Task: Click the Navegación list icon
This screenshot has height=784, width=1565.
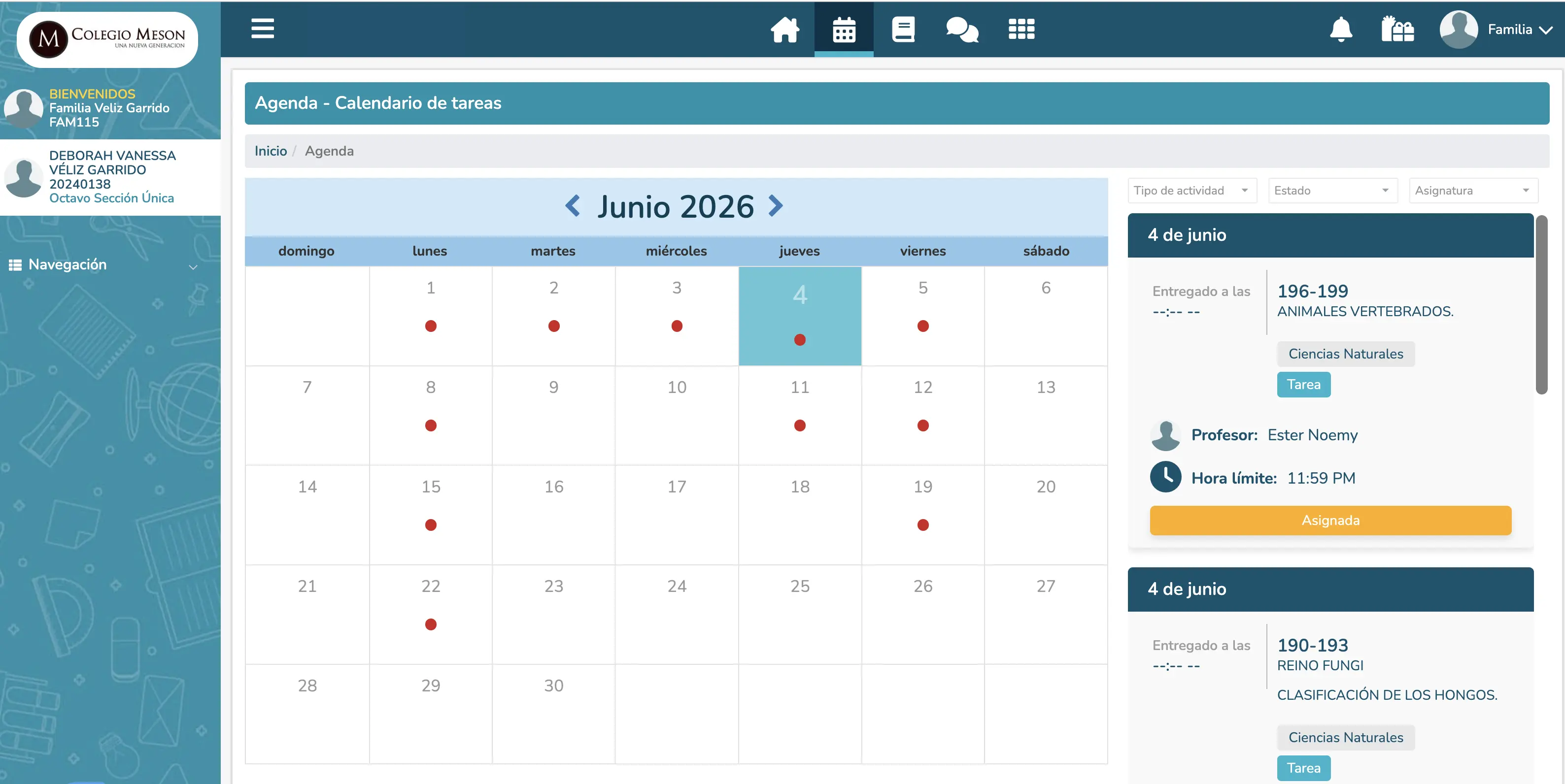Action: pos(15,265)
